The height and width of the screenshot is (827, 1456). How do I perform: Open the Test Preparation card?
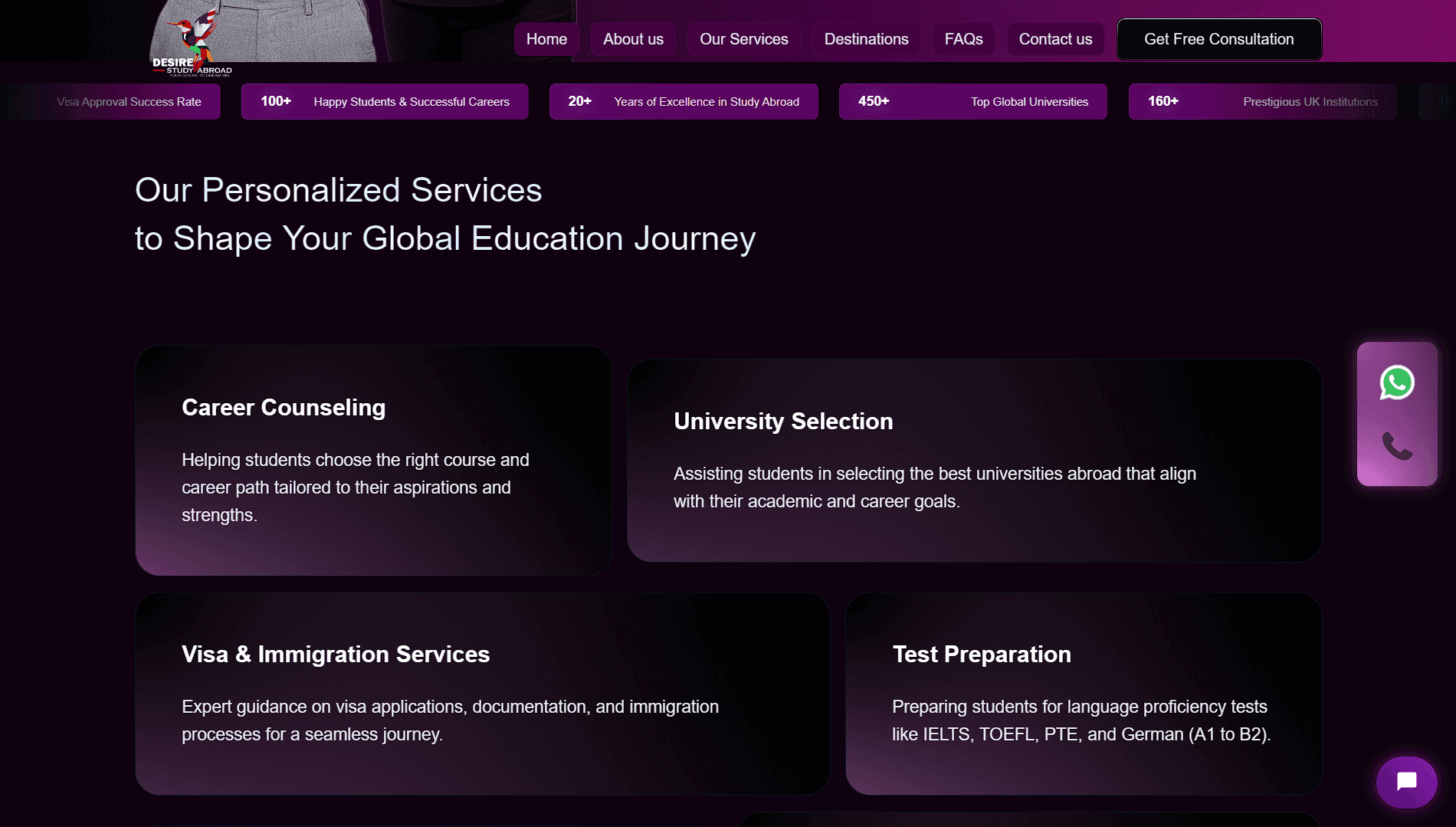[1084, 694]
